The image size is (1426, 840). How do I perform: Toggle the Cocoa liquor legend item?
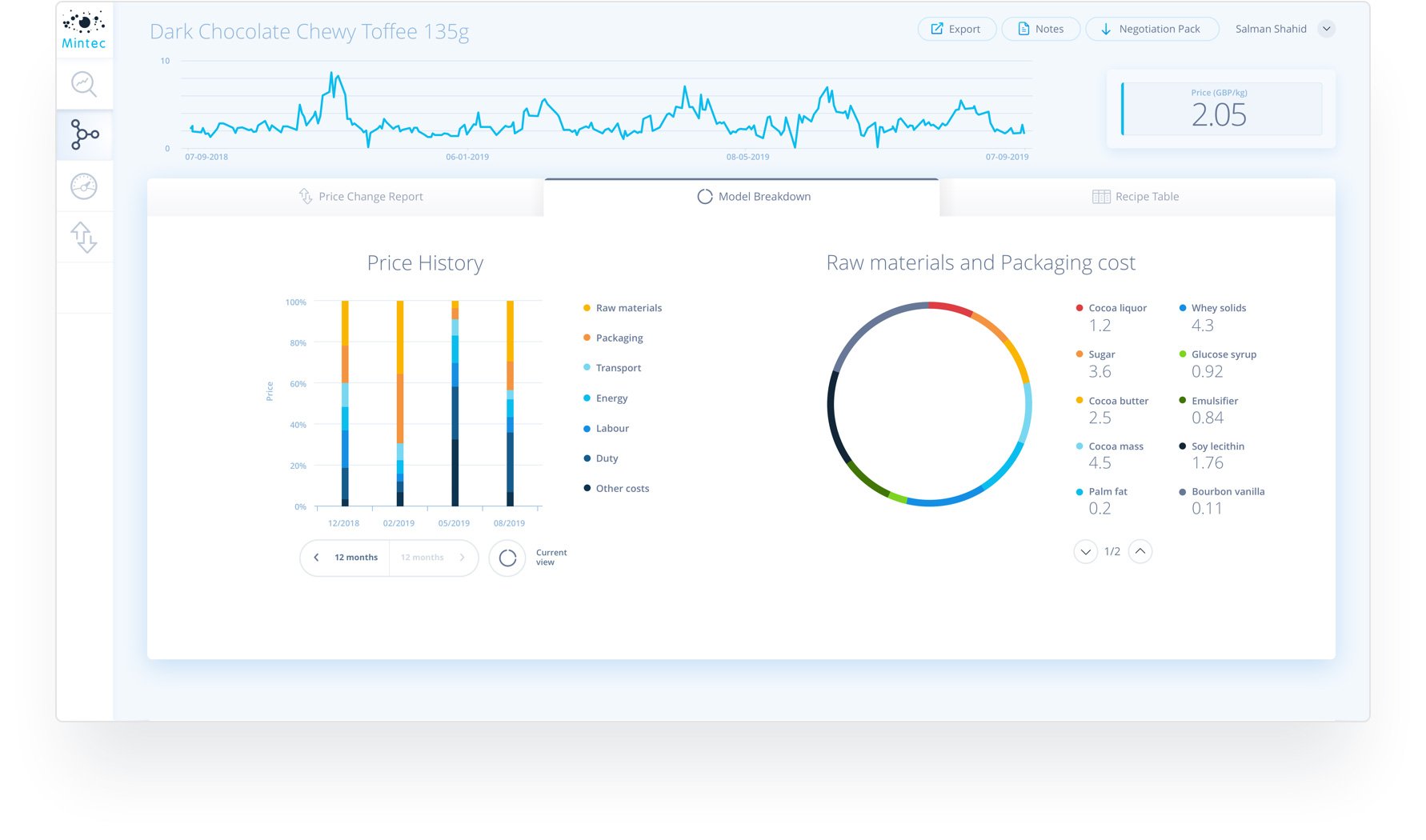point(1118,307)
